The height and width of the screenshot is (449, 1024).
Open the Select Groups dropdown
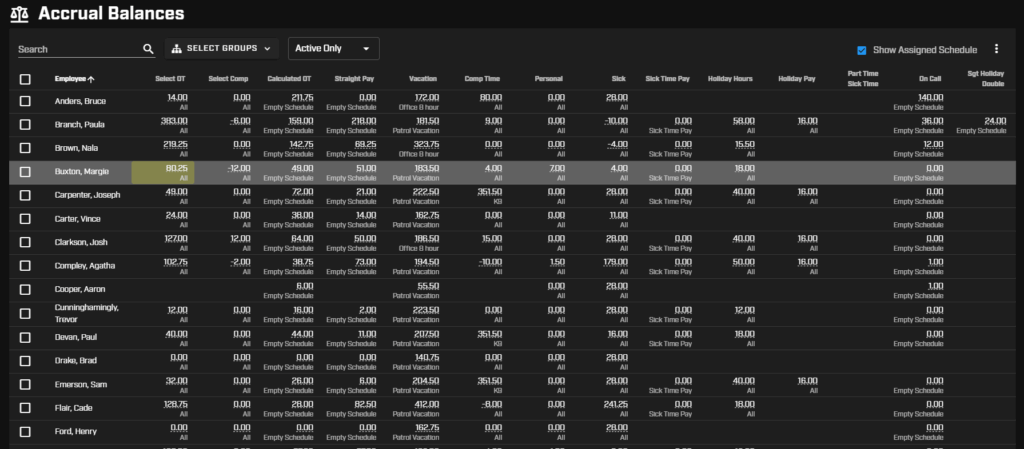click(x=221, y=49)
